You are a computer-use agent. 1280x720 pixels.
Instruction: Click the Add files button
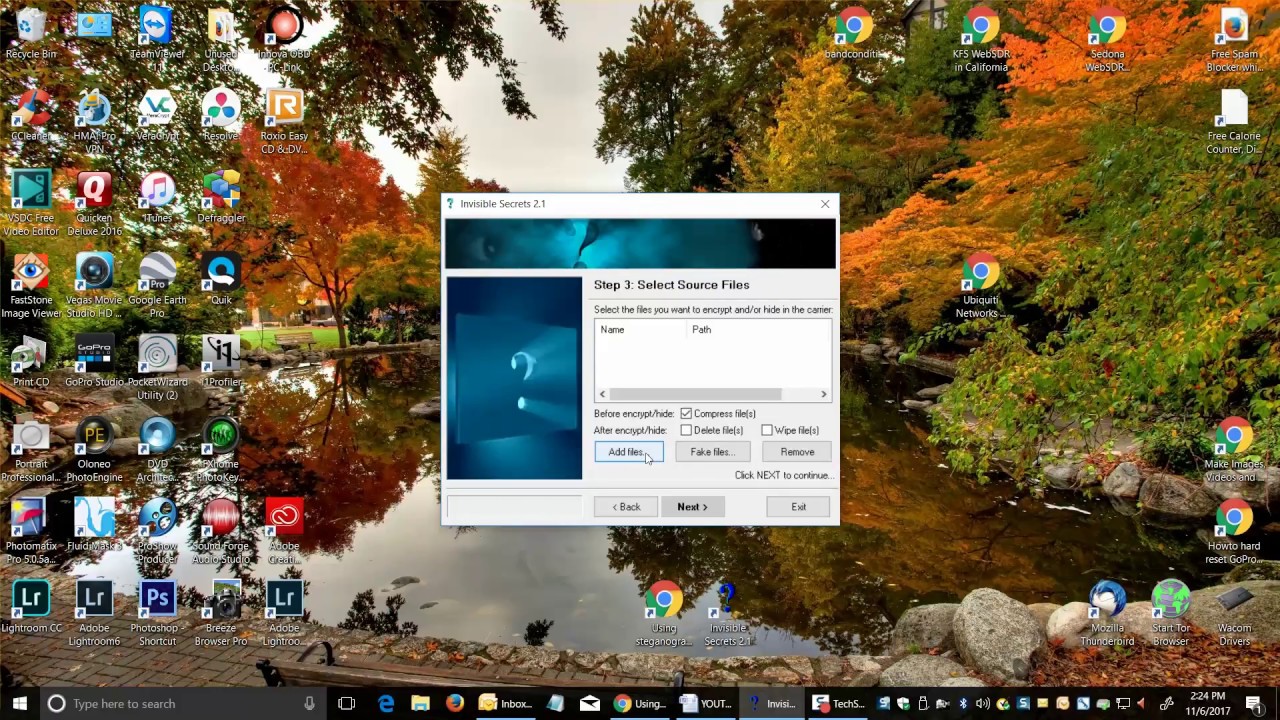pyautogui.click(x=628, y=452)
